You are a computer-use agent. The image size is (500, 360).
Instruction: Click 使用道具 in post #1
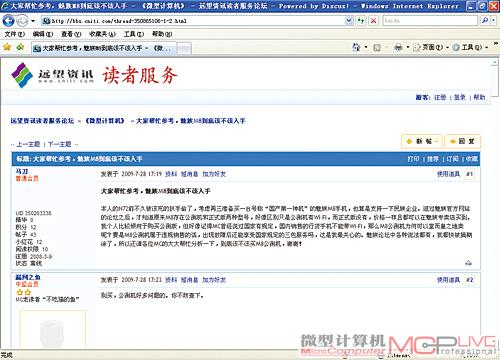448,174
